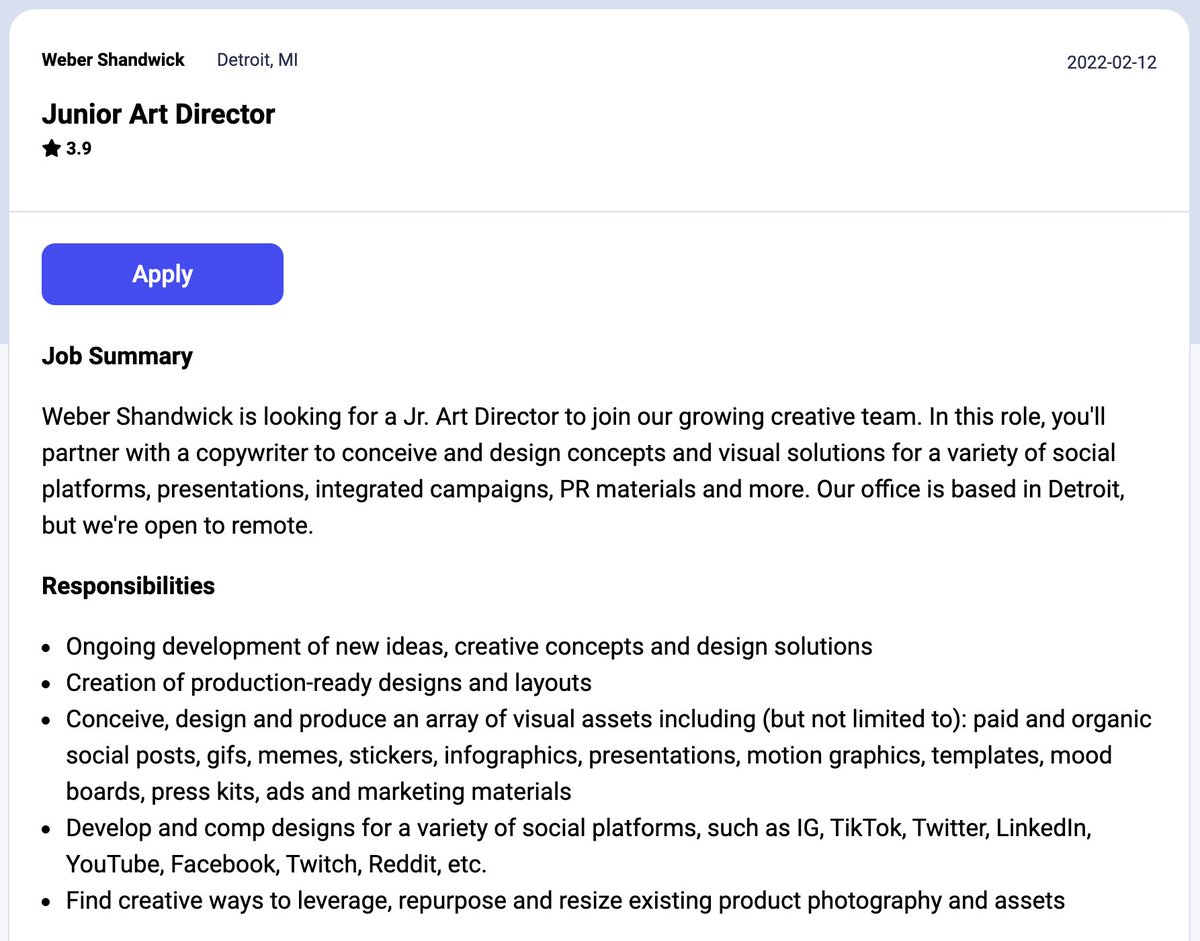Select the Responsibilities heading
The height and width of the screenshot is (941, 1200).
point(128,586)
